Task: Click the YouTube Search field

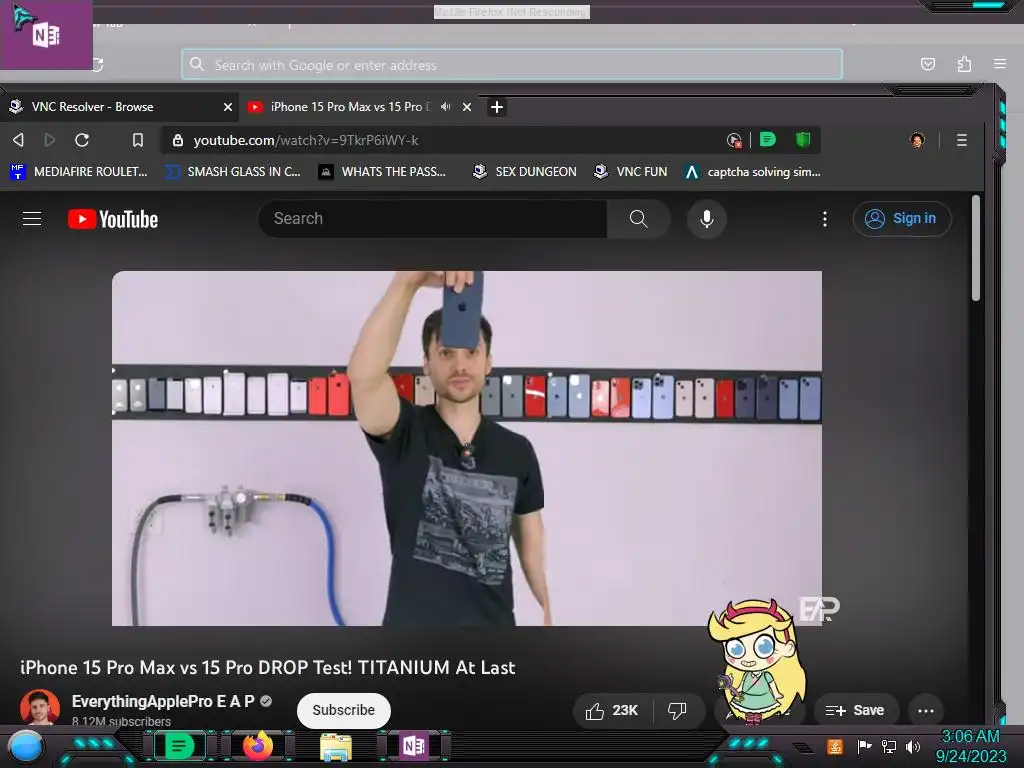Action: coord(432,218)
